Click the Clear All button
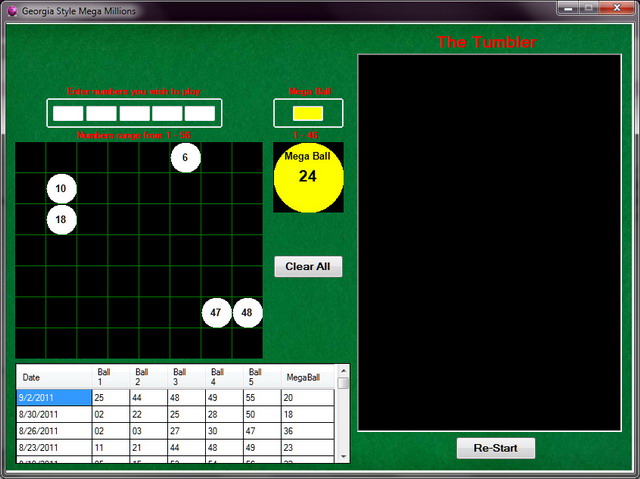The width and height of the screenshot is (640, 479). (x=308, y=266)
